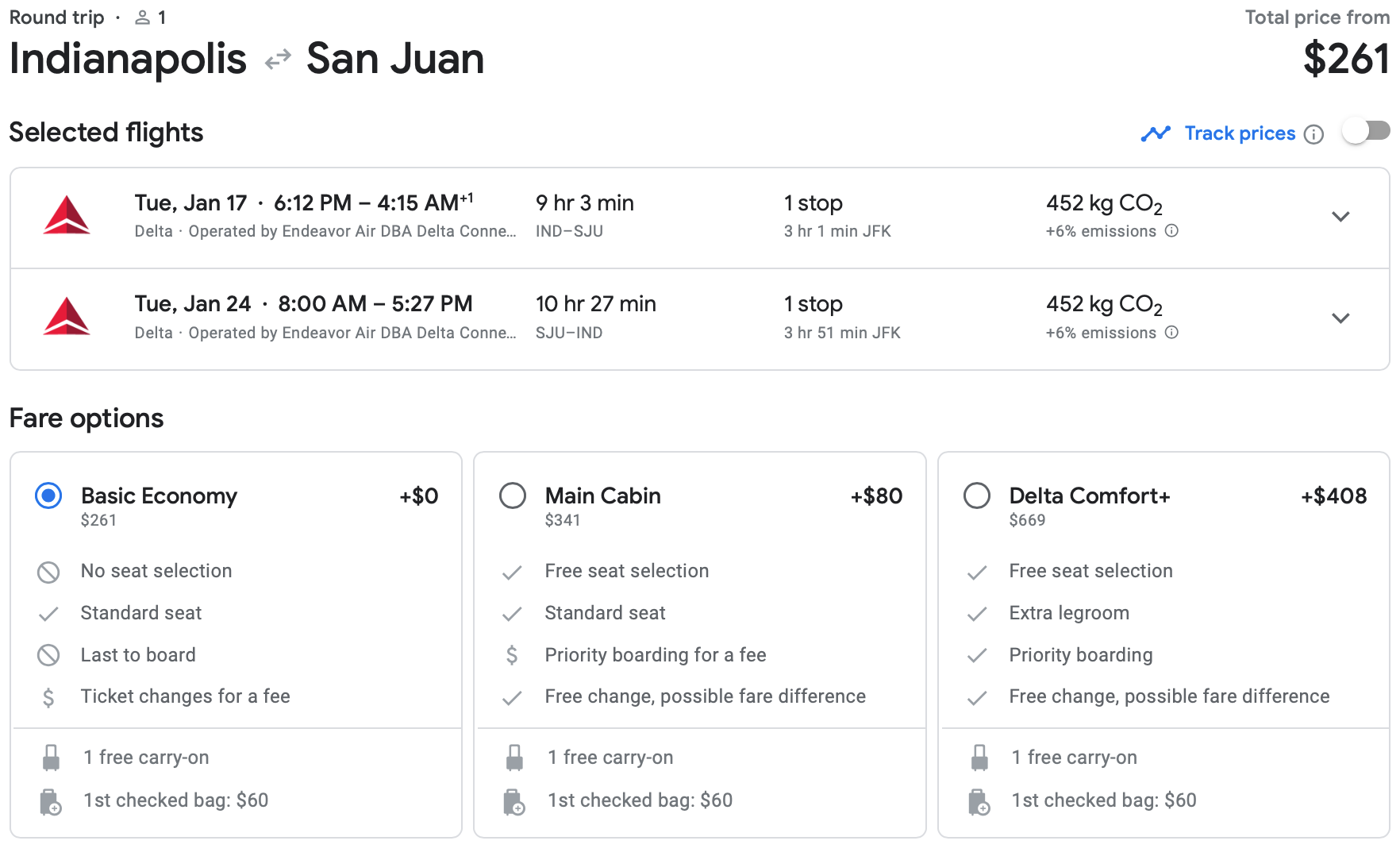
Task: Click checkmark beside Extra legroom
Action: [977, 614]
